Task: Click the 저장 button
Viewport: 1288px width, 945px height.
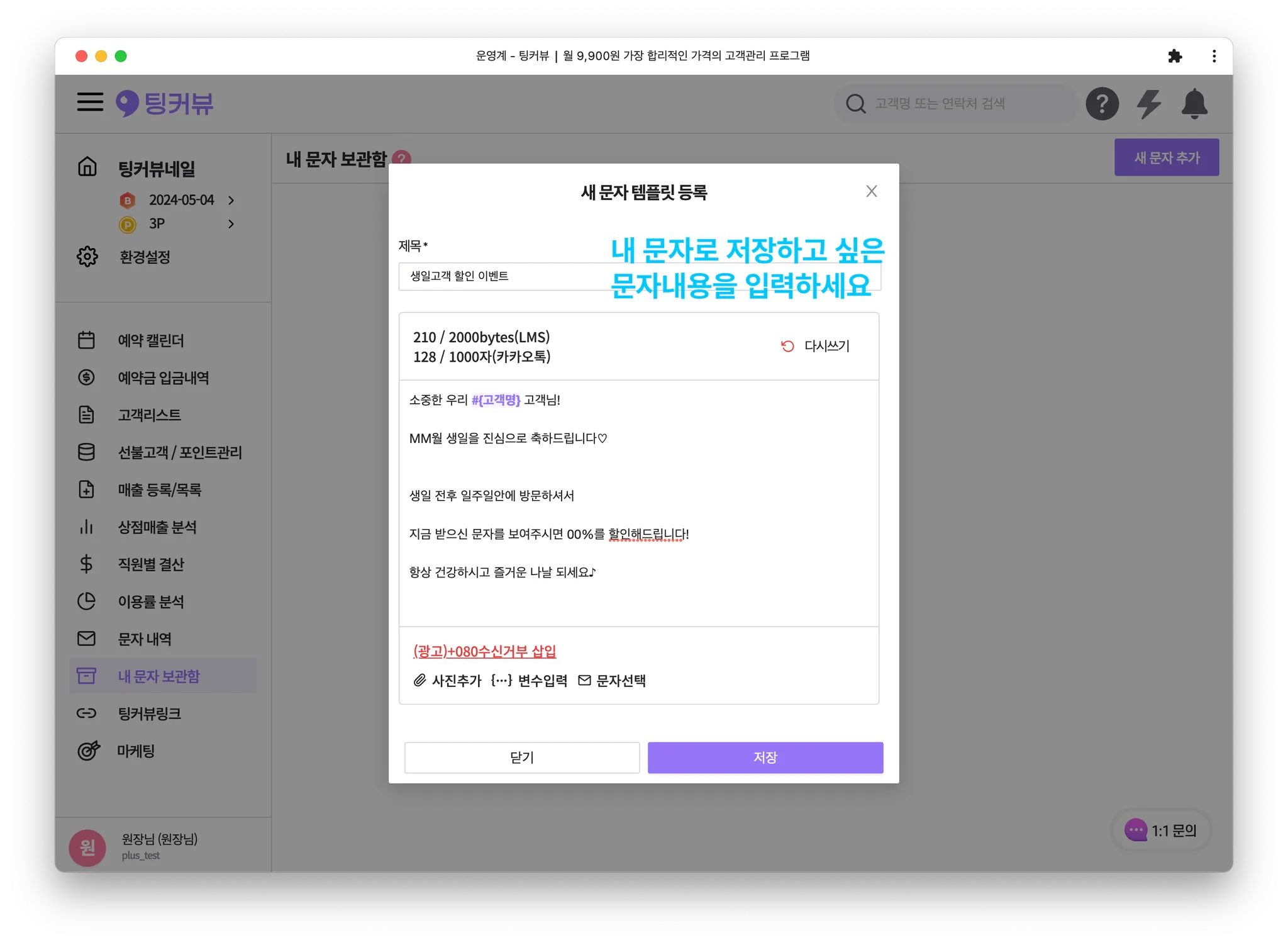Action: [x=765, y=758]
